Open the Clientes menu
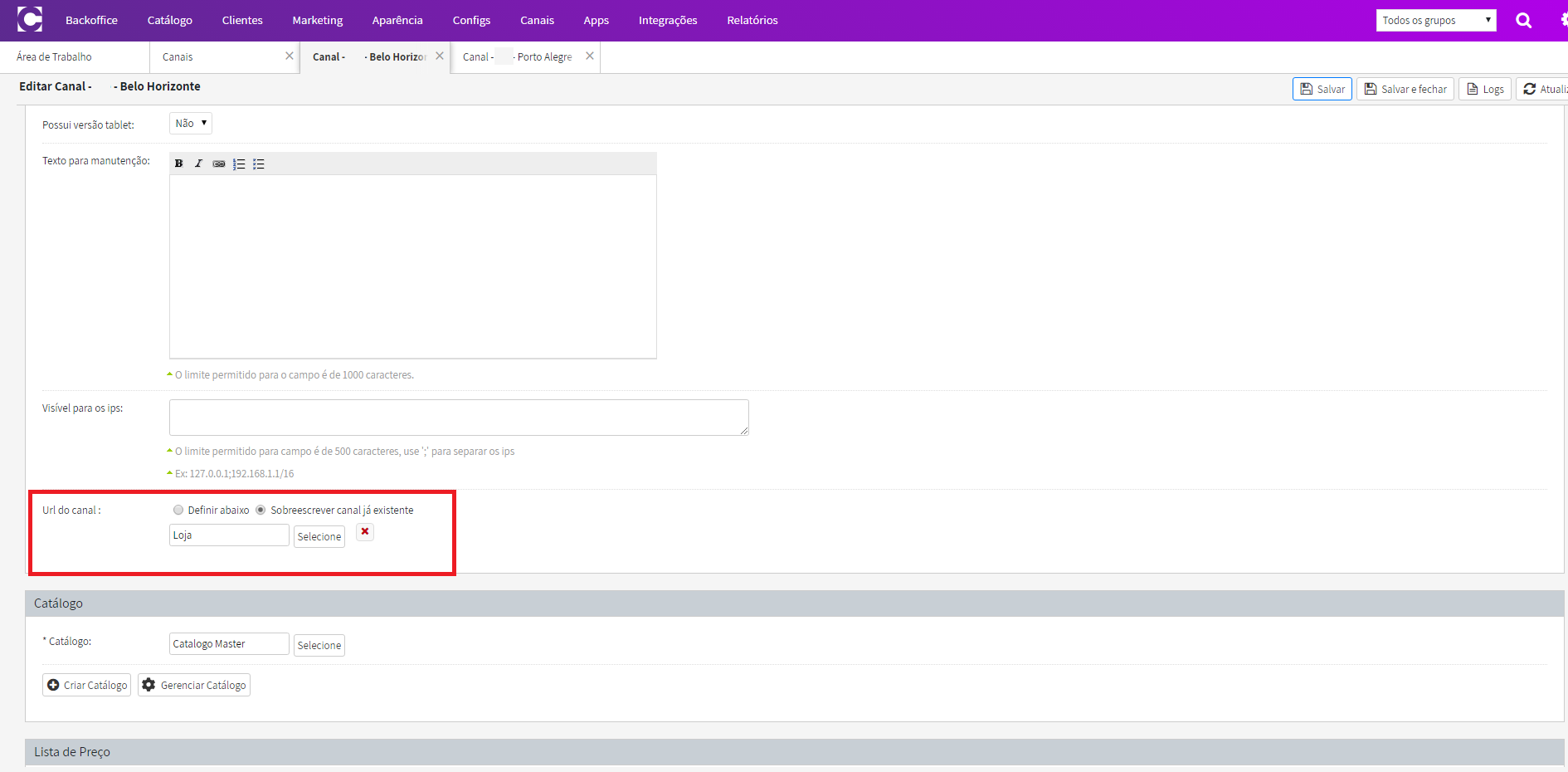 click(242, 20)
